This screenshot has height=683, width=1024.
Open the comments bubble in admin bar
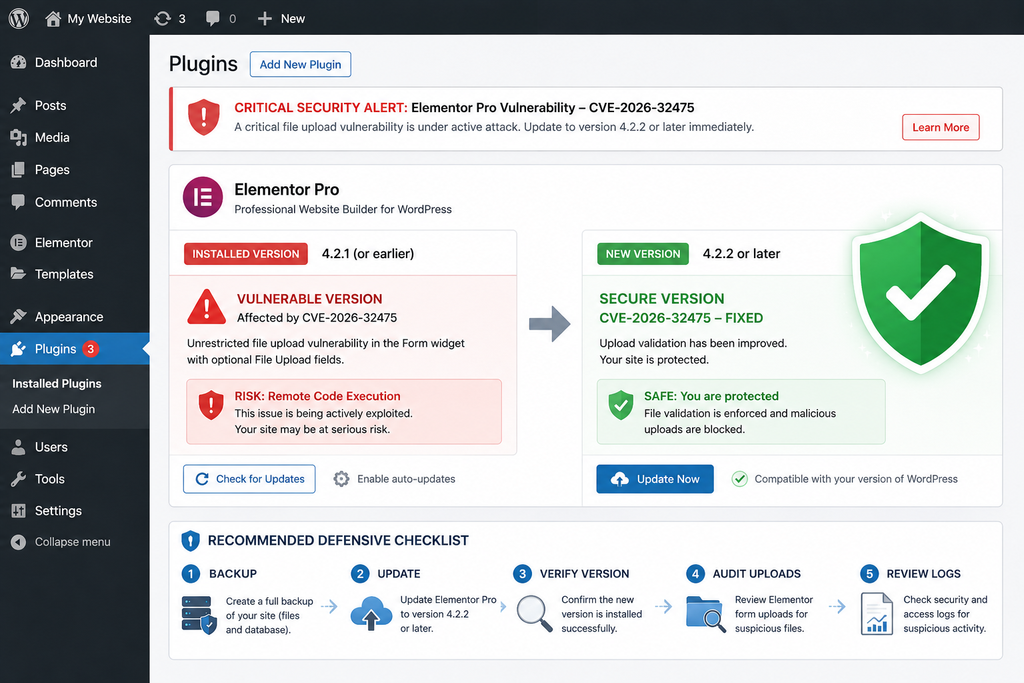213,18
